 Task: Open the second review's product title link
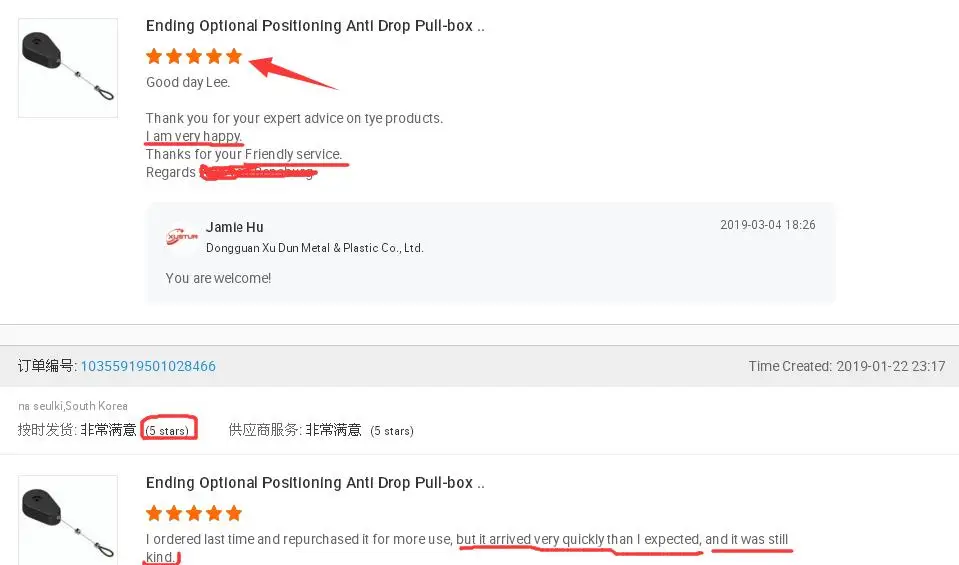(x=315, y=483)
